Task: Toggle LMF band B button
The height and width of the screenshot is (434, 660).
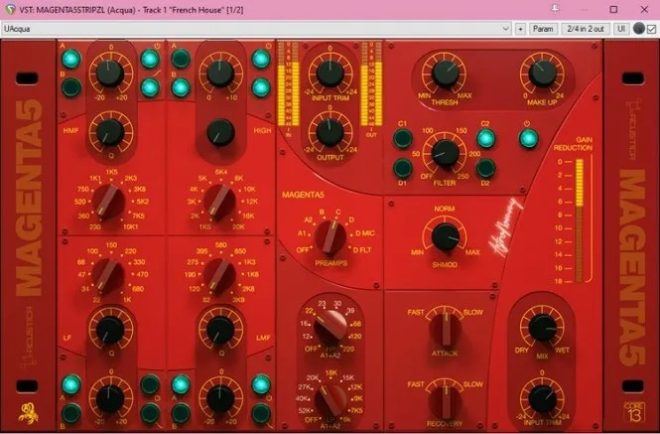Action: 181,413
